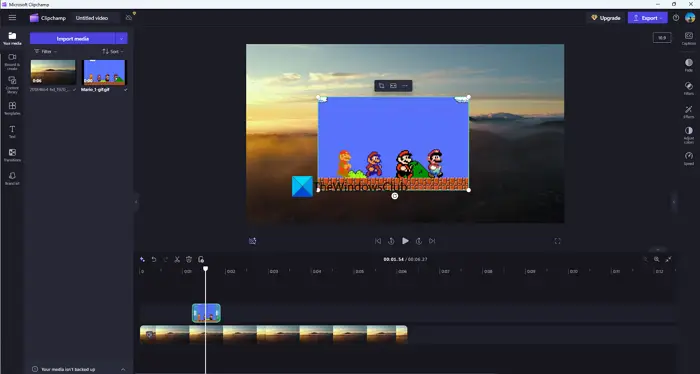Expand the Import media dropdown arrow
Viewport: 700px width, 374px height.
point(121,38)
